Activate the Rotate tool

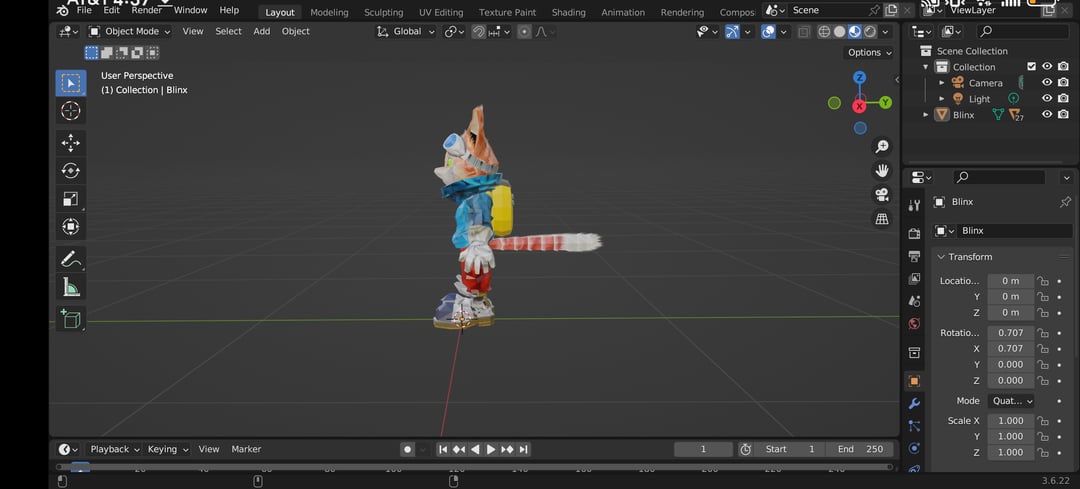[70, 171]
